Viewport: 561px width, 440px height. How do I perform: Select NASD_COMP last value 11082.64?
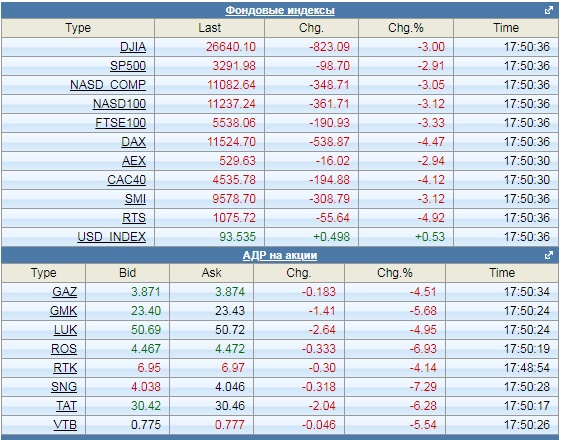(x=231, y=85)
